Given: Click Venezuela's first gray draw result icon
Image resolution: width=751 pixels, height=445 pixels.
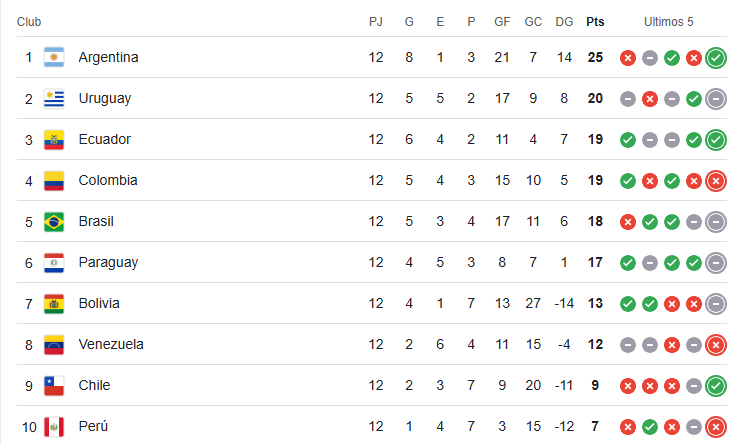Looking at the screenshot, I should click(627, 345).
